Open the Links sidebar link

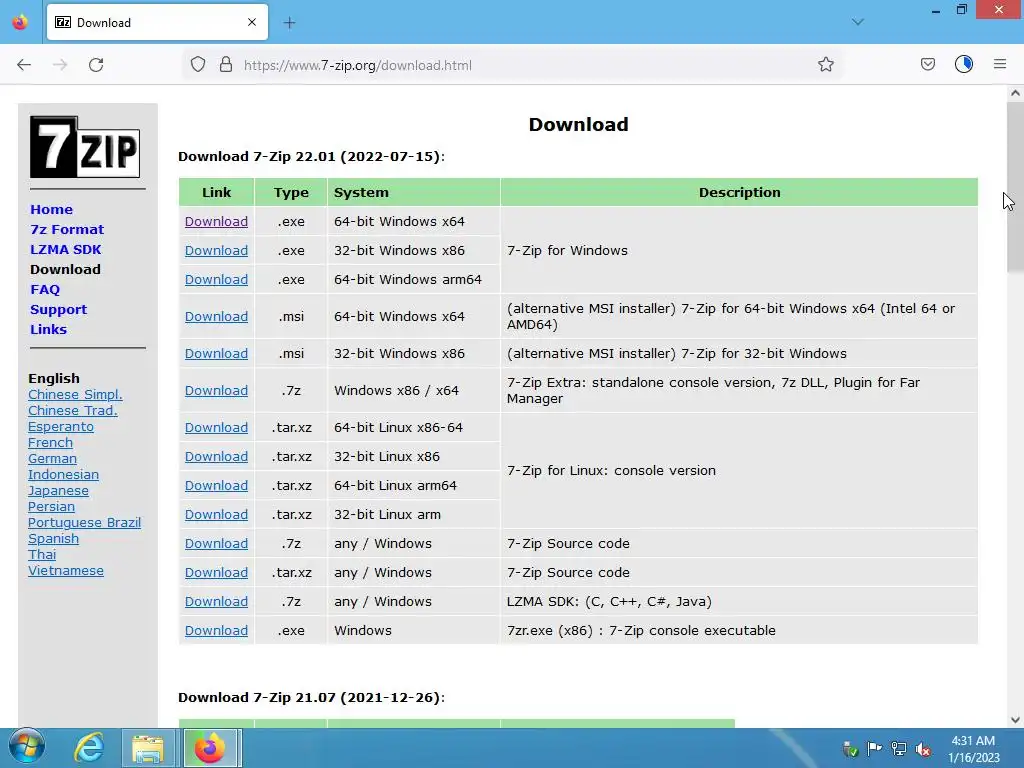coord(48,329)
